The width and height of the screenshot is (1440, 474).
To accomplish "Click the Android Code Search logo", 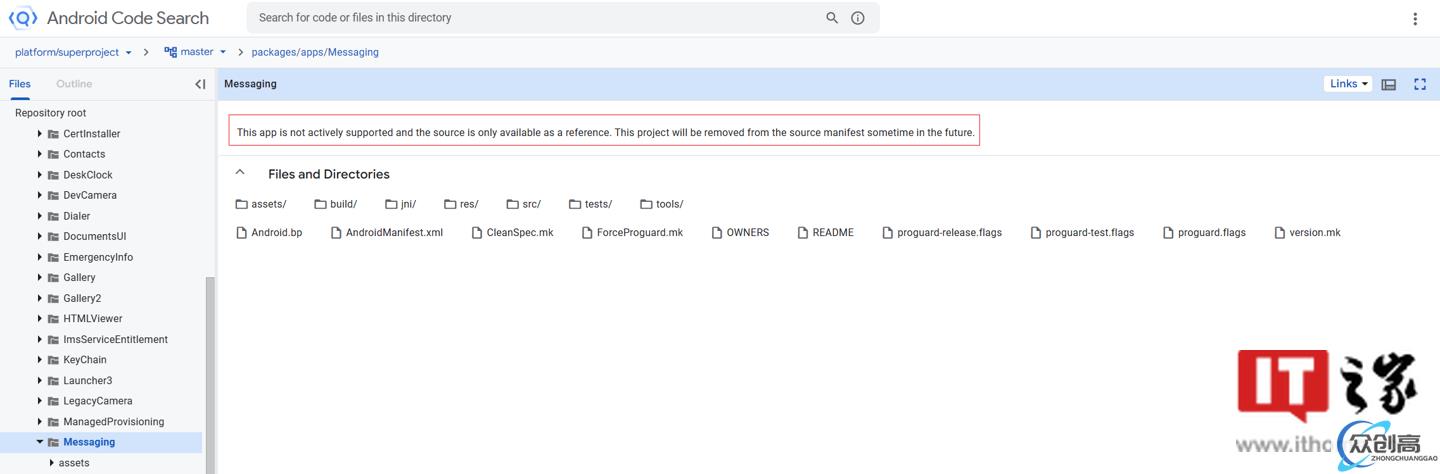I will point(22,18).
